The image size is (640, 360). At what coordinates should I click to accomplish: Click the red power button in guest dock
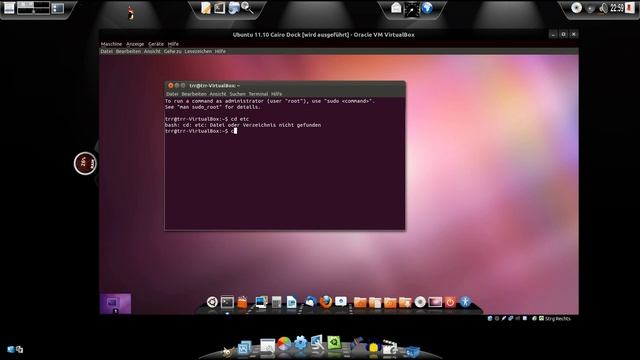click(450, 302)
